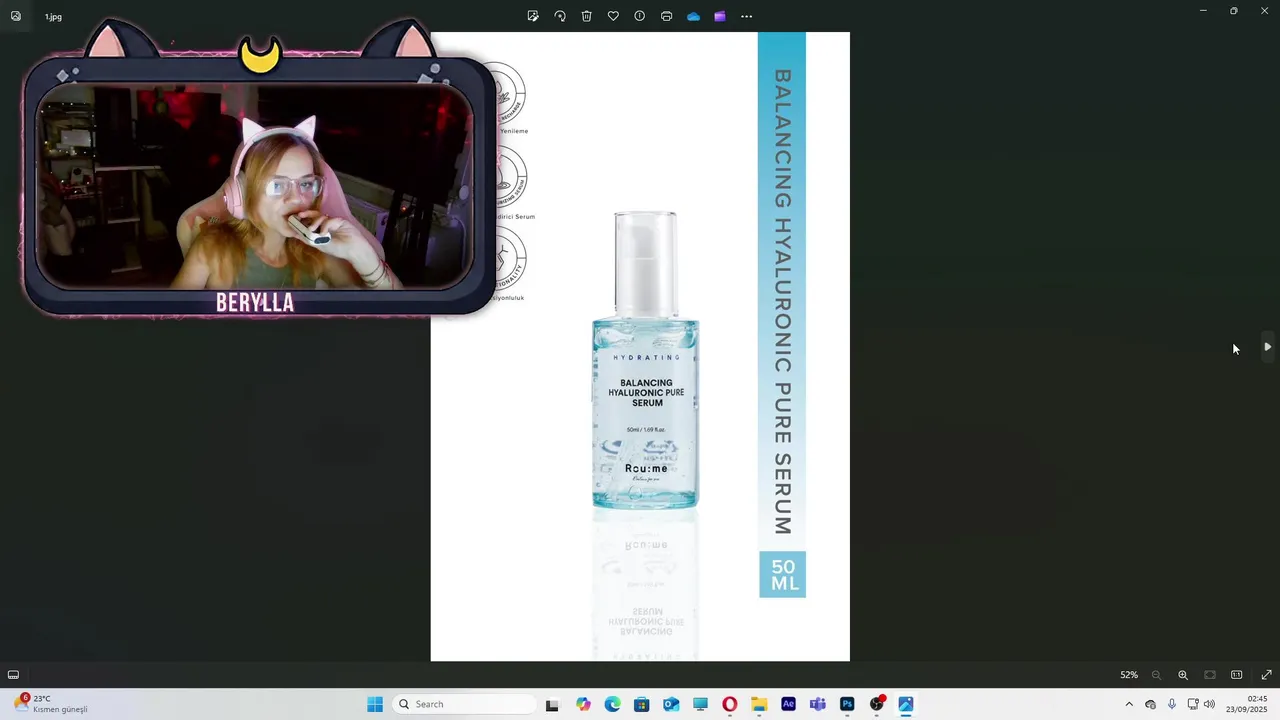Zoom out using the minus magnifier
1280x720 pixels.
click(x=1157, y=675)
